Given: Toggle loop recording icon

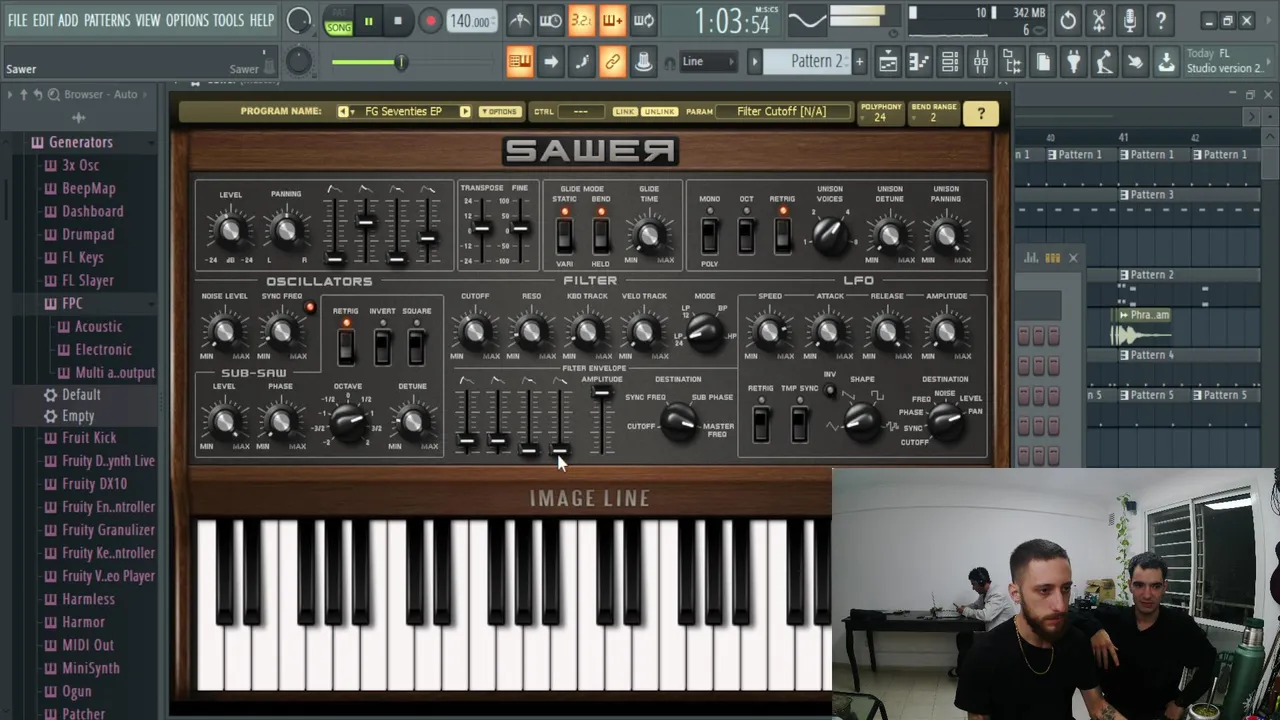Looking at the screenshot, I should tap(644, 20).
